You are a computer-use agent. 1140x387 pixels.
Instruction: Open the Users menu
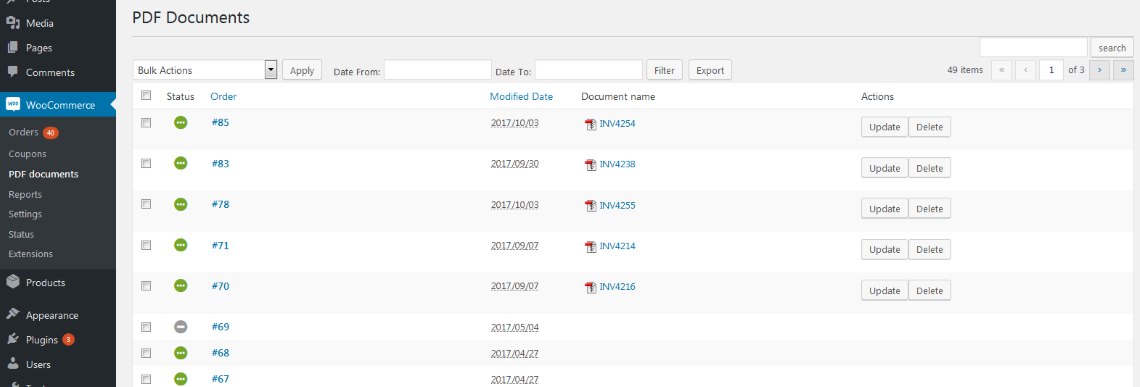[39, 364]
